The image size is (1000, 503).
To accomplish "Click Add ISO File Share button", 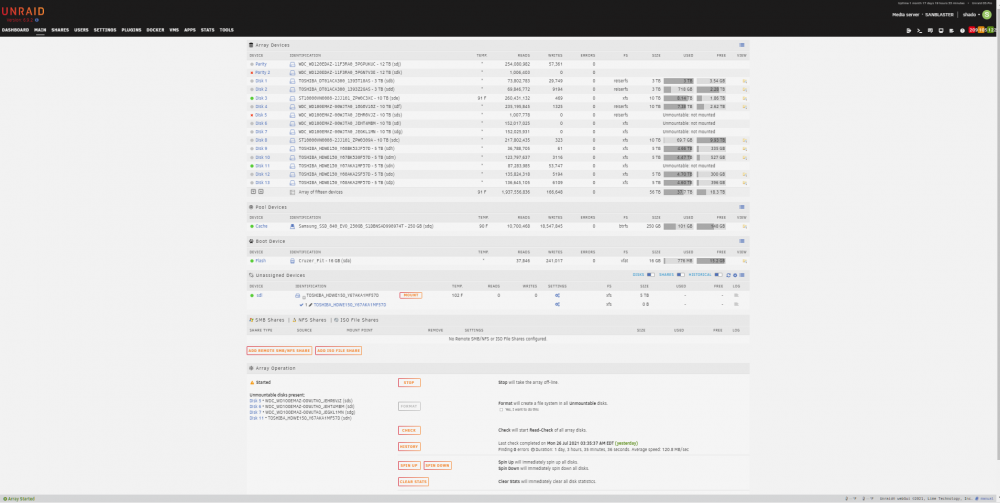I will pyautogui.click(x=338, y=351).
